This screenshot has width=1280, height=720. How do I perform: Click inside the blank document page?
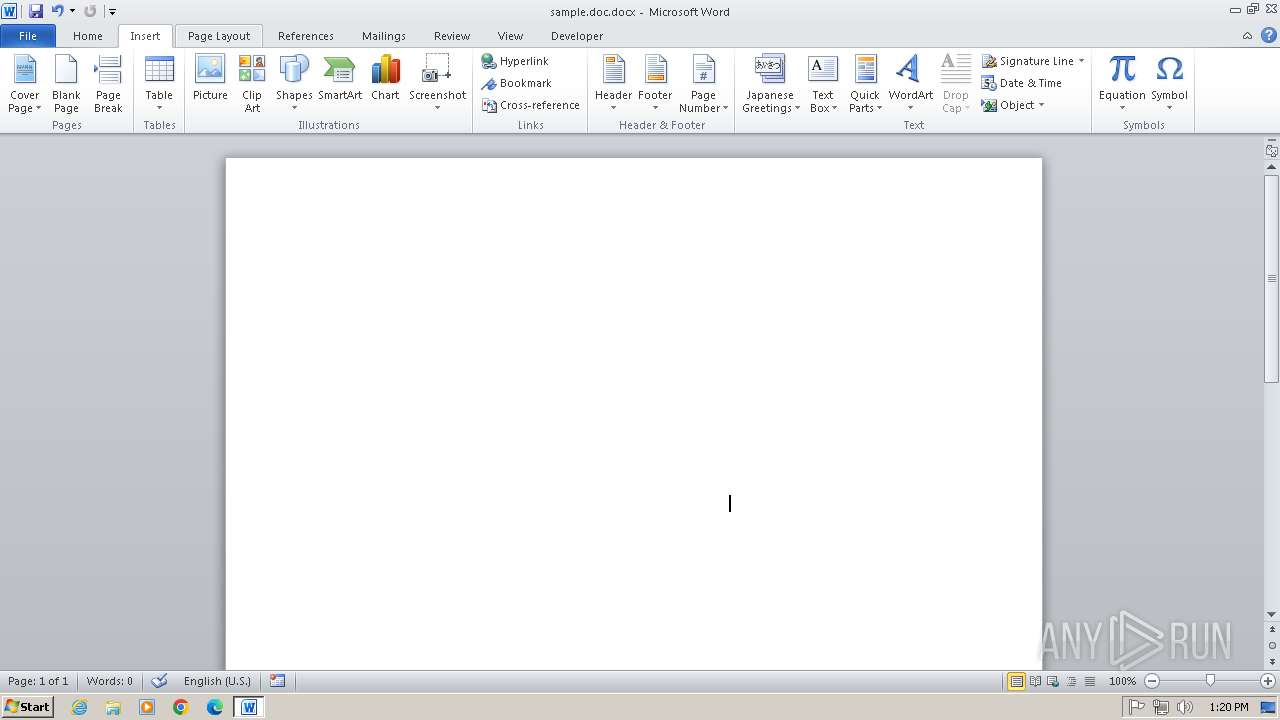633,412
